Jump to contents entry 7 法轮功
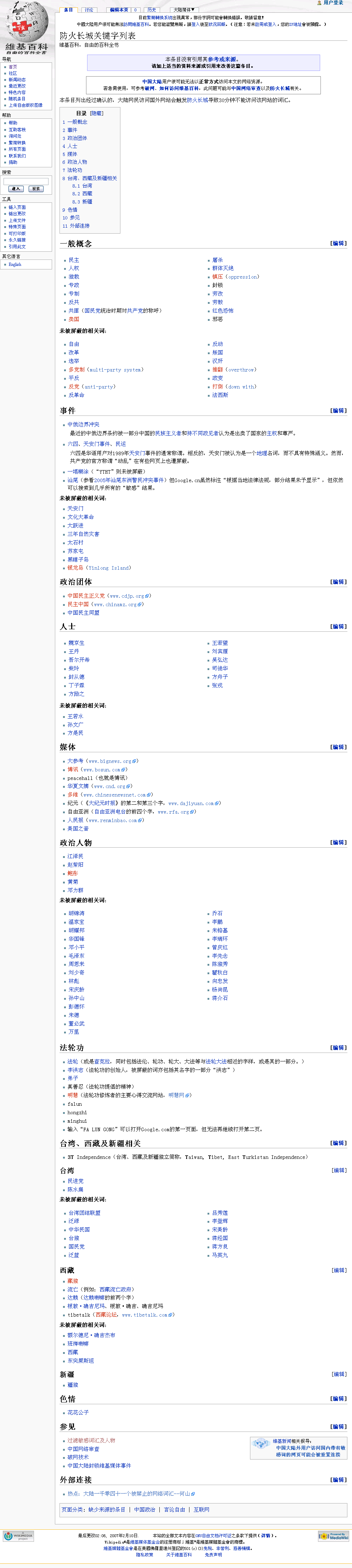Screen dimensions: 352x1568 (72, 171)
